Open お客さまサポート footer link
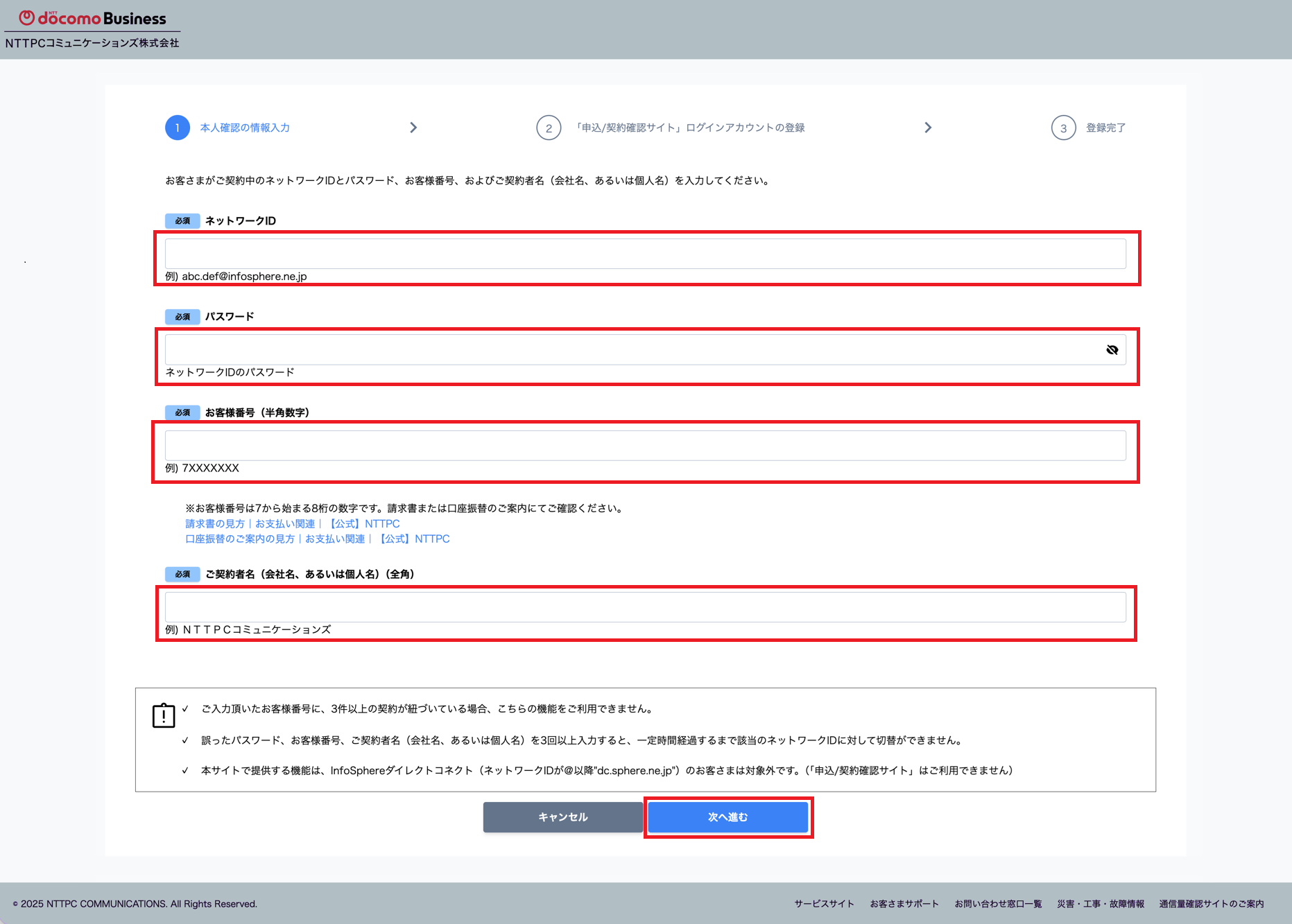This screenshot has width=1292, height=924. pyautogui.click(x=904, y=904)
